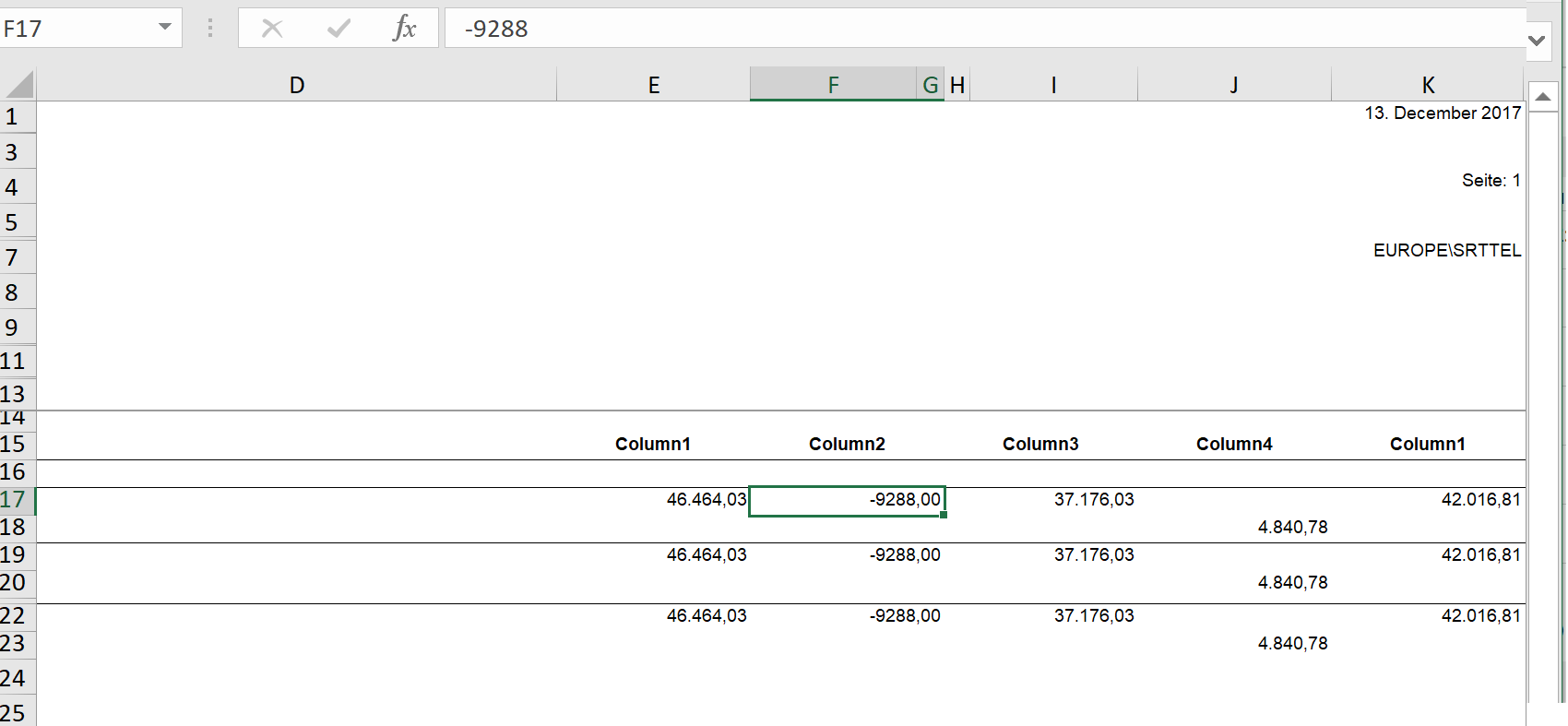The image size is (1568, 726).
Task: Click the cell containing 13. December 2017
Action: point(1442,113)
